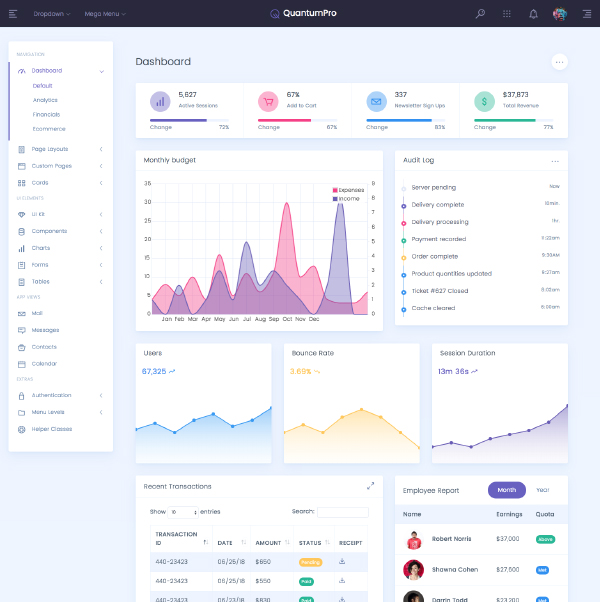Click the Active Sessions chart icon
Screen dimensions: 600x602
pos(160,101)
